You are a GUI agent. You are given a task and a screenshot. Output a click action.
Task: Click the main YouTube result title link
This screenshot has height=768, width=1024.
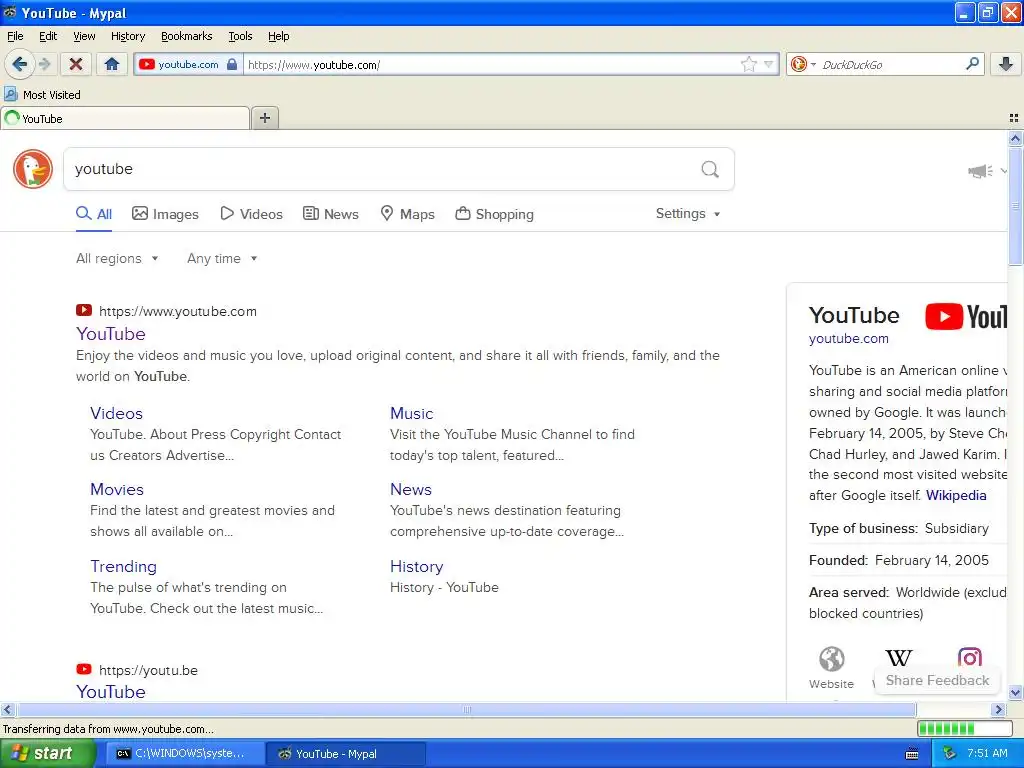[x=110, y=334]
